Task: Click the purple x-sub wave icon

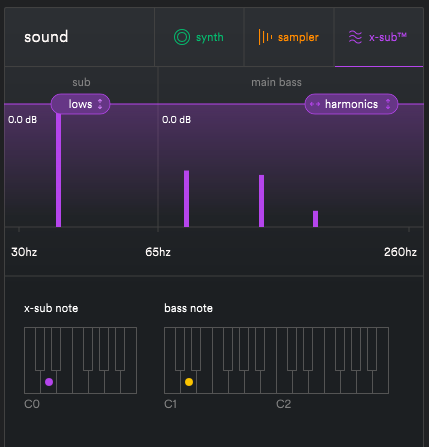Action: point(355,37)
